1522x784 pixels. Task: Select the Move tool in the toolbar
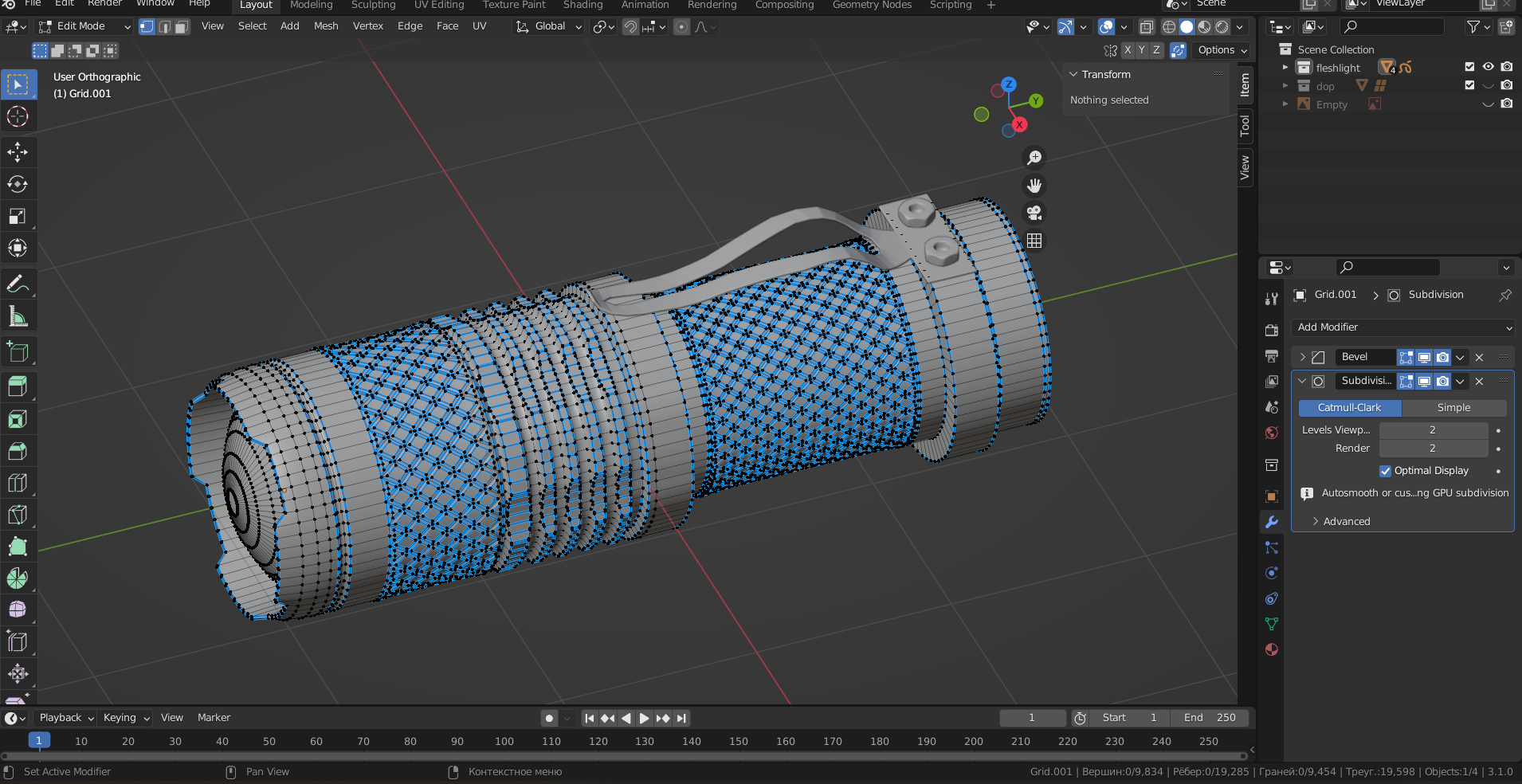(x=18, y=151)
